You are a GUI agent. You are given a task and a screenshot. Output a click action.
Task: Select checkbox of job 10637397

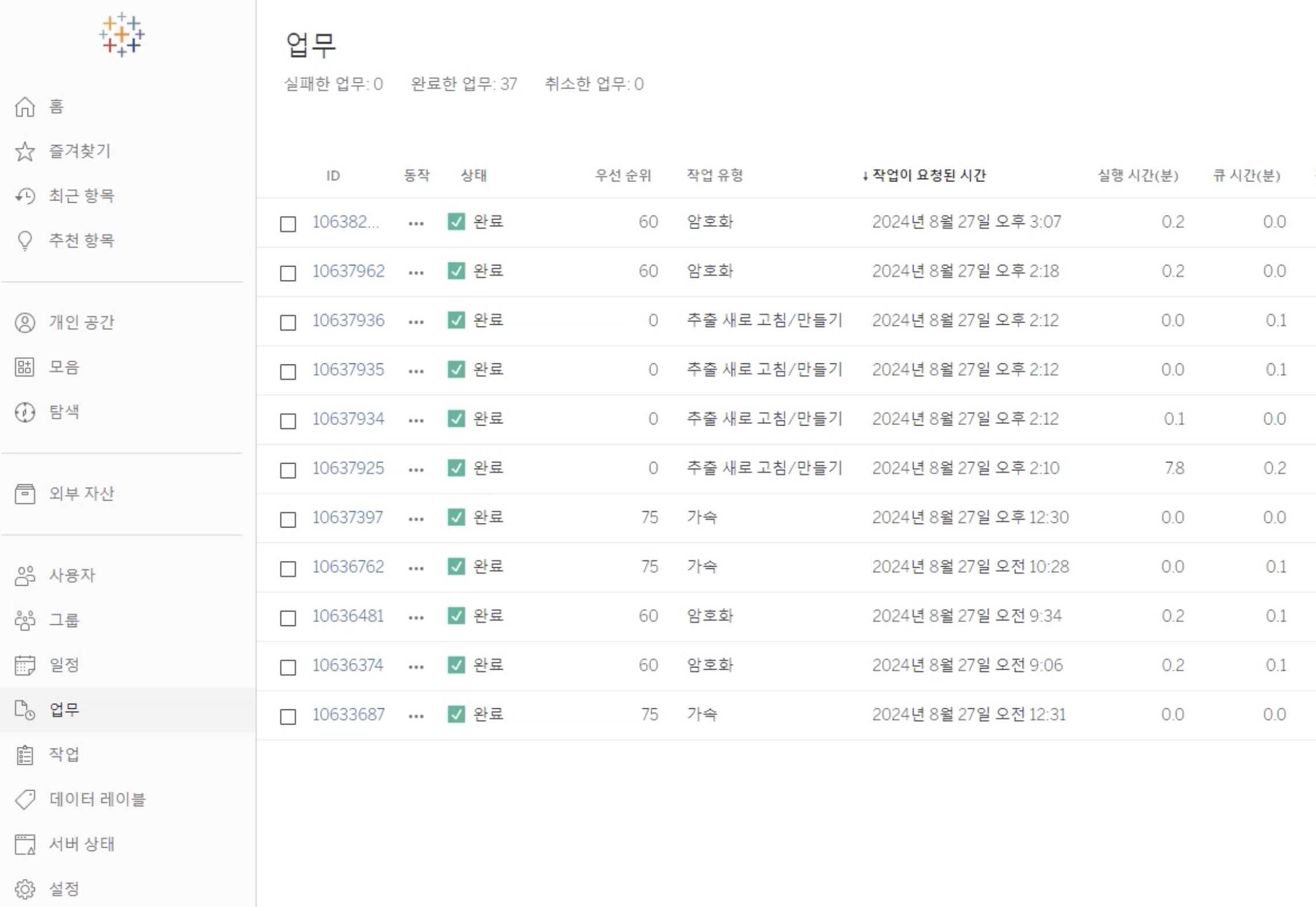pyautogui.click(x=288, y=519)
